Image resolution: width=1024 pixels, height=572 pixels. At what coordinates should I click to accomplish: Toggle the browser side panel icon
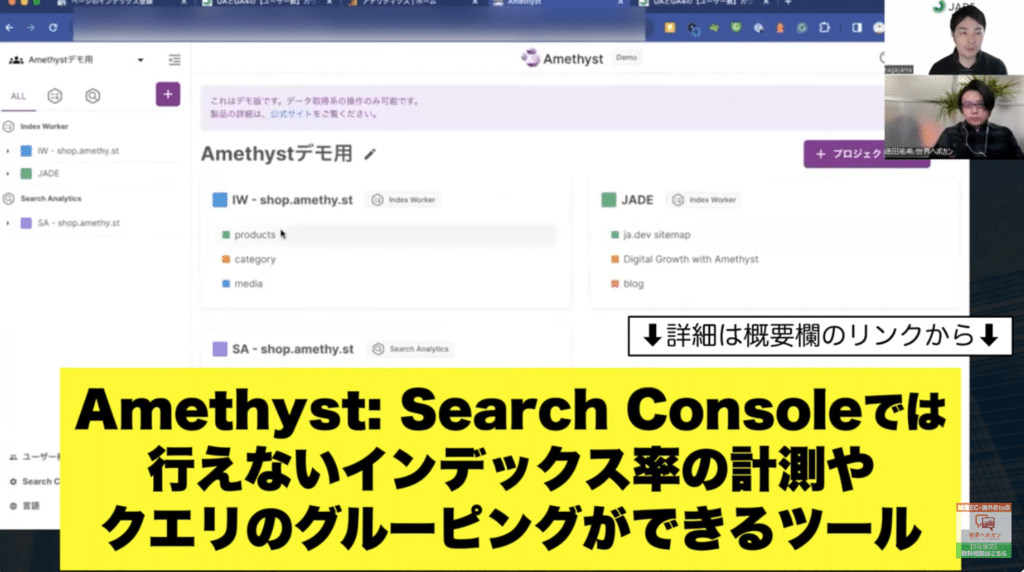856,27
